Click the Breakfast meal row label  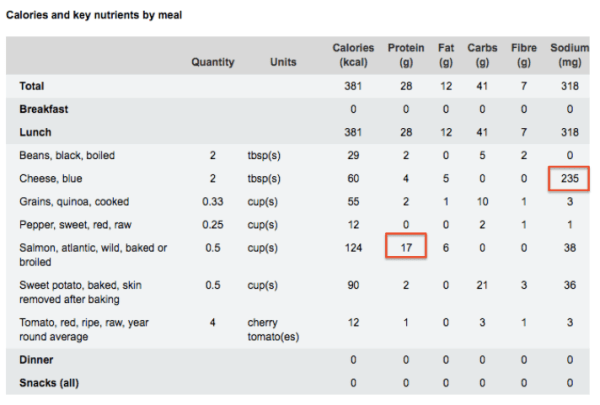pos(46,109)
